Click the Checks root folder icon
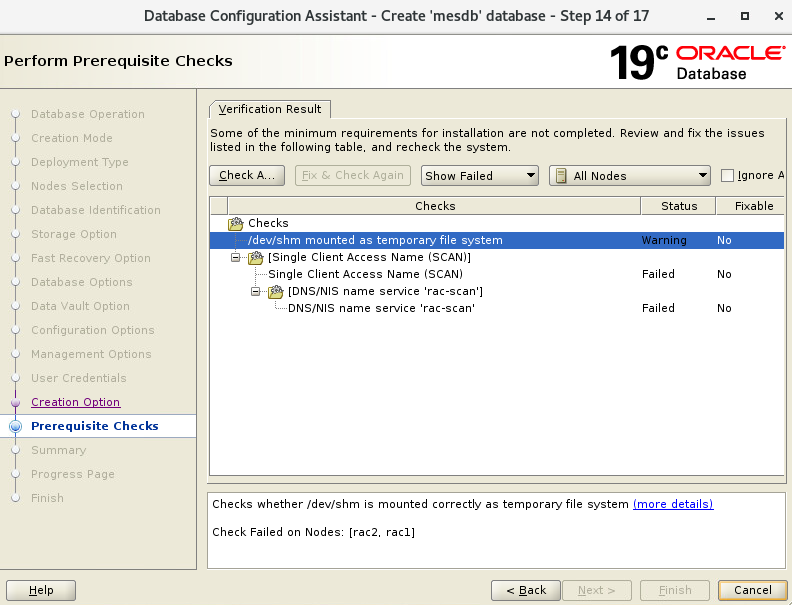The height and width of the screenshot is (605, 792). [236, 224]
